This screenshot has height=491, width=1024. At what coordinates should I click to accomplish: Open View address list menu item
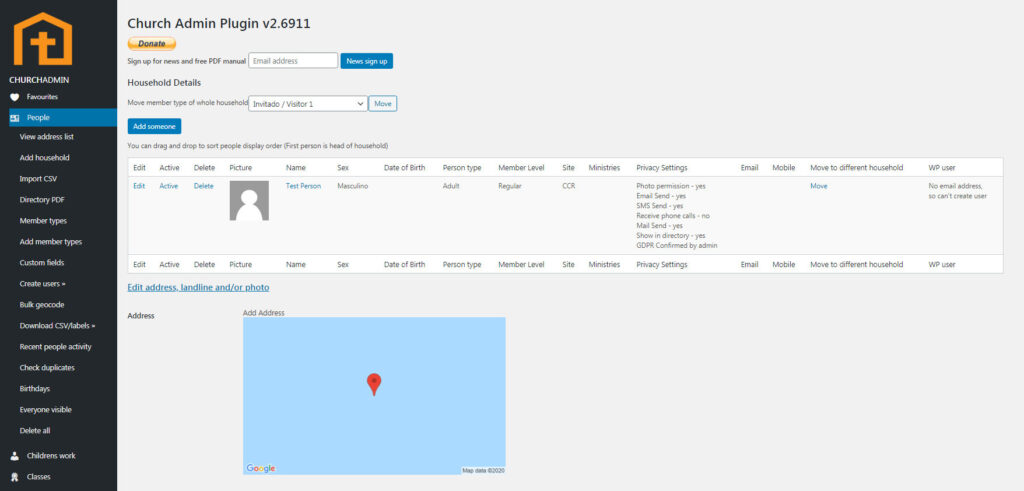pyautogui.click(x=47, y=137)
